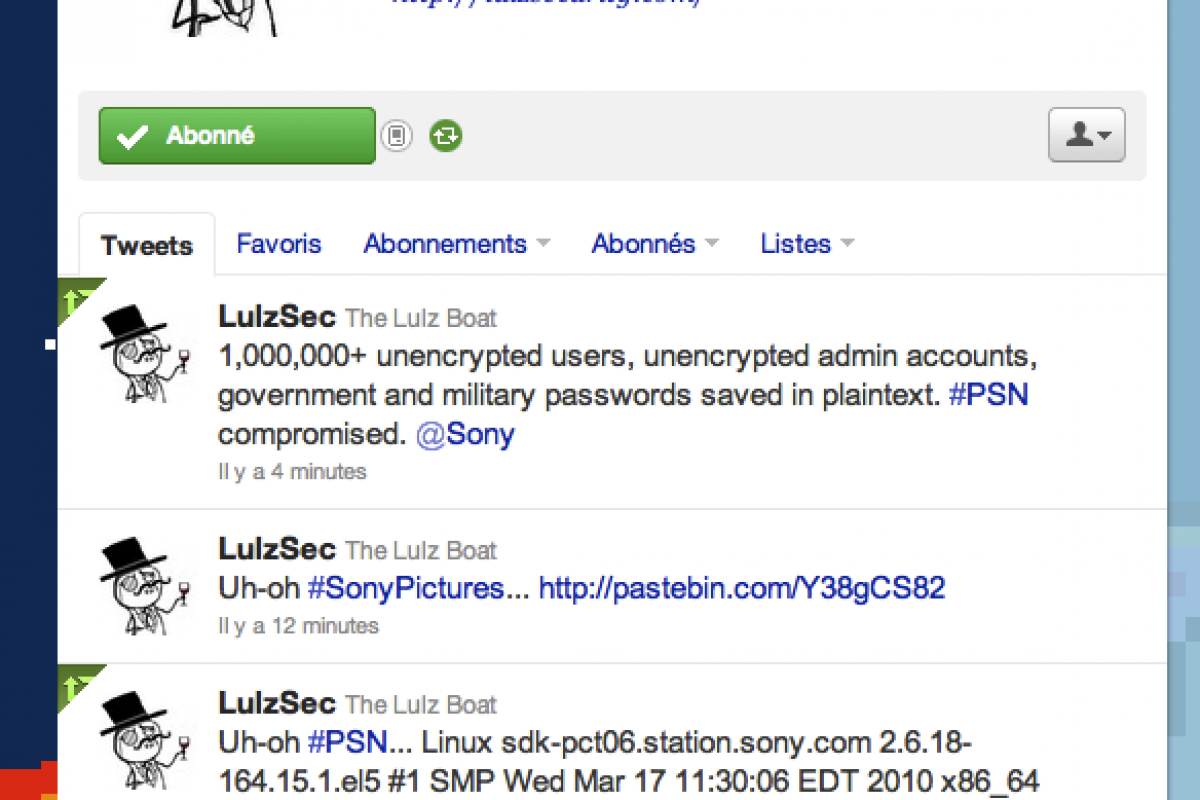Viewport: 1200px width, 800px height.
Task: Click LulzSec username on the pastebin tweet
Action: (x=277, y=550)
